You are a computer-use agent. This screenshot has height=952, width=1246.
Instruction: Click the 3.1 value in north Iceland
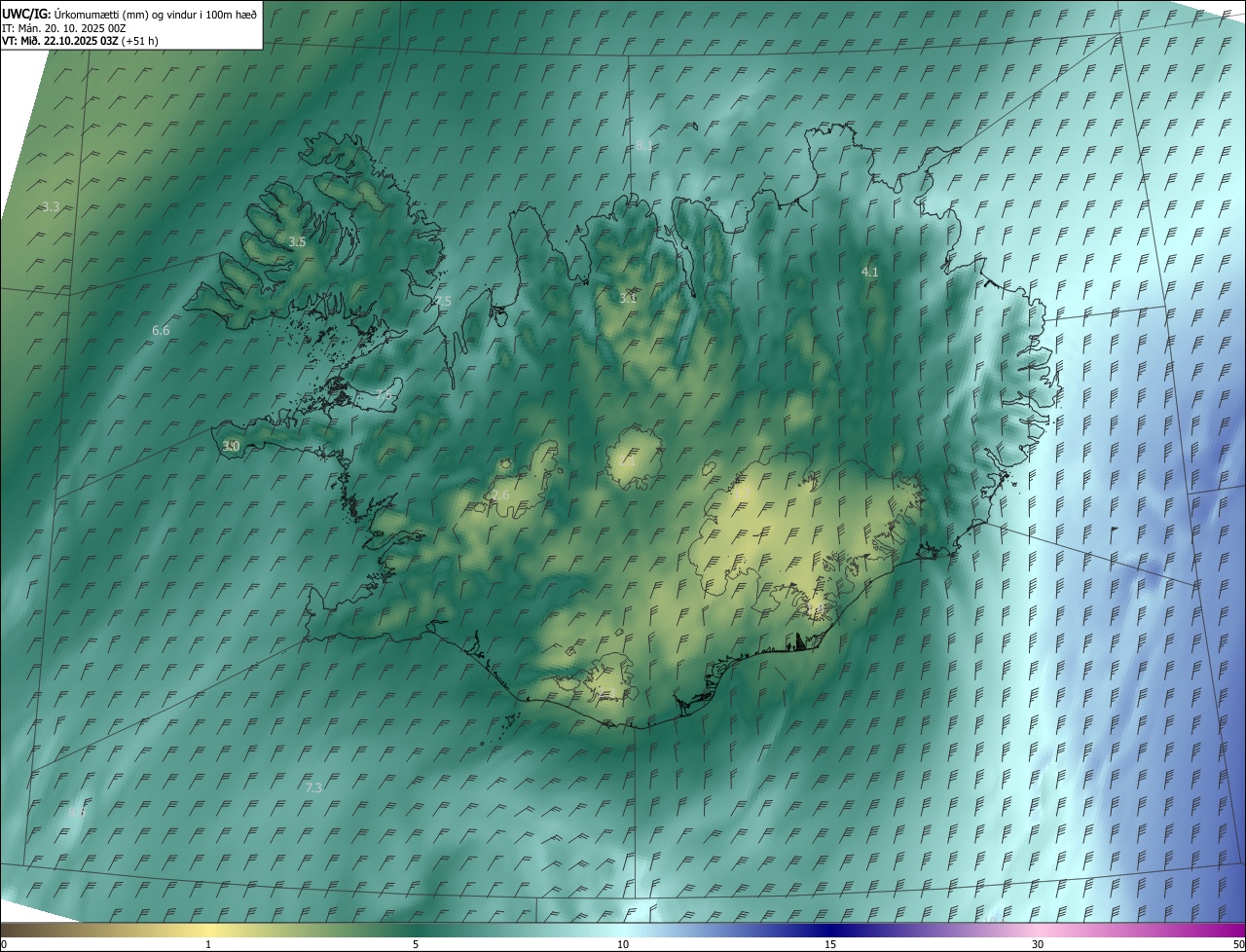click(628, 298)
